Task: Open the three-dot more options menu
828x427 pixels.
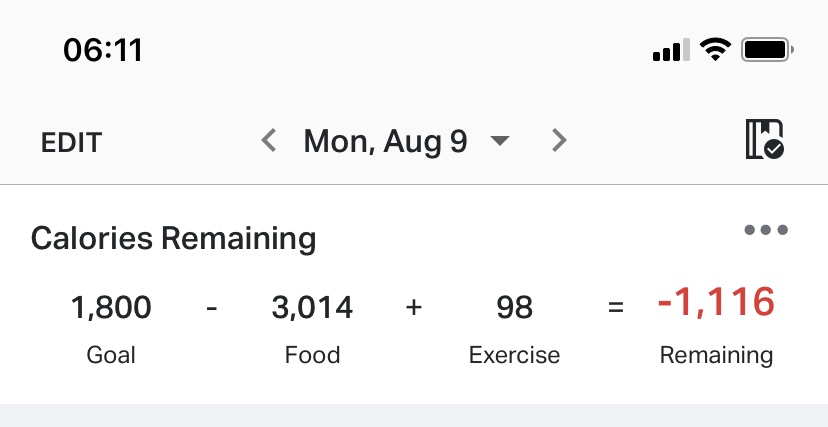Action: (766, 231)
